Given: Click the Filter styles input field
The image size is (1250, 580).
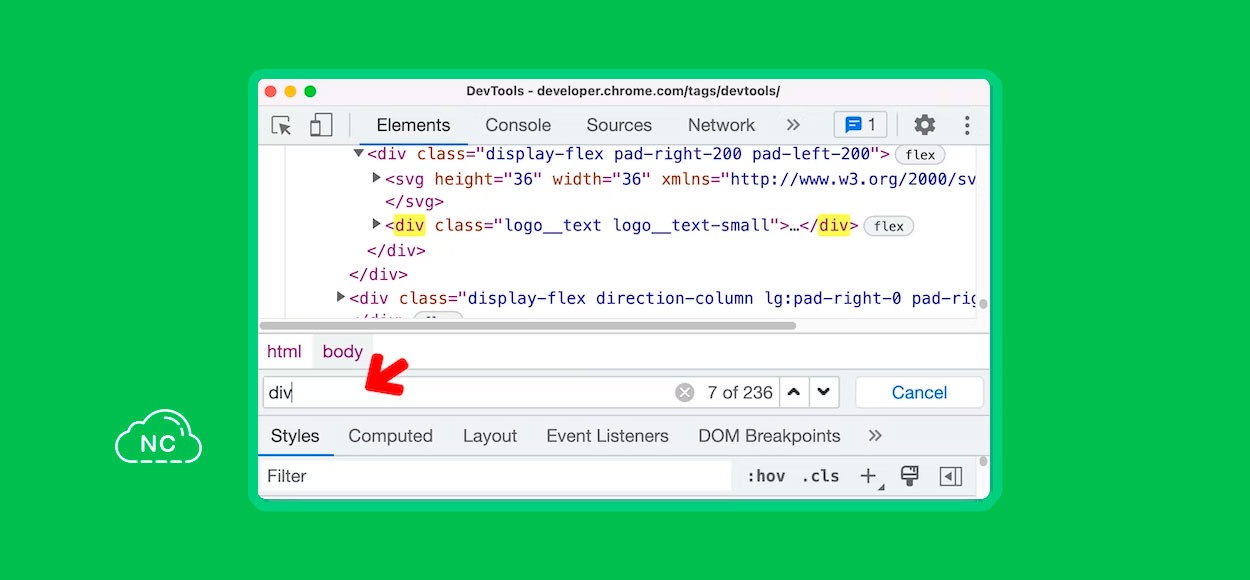Looking at the screenshot, I should click(497, 476).
